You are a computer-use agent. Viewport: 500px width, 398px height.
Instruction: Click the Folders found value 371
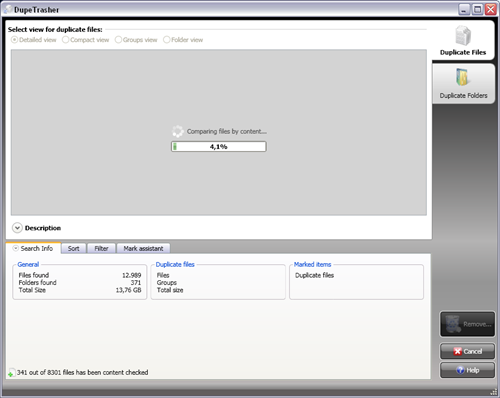tap(136, 283)
